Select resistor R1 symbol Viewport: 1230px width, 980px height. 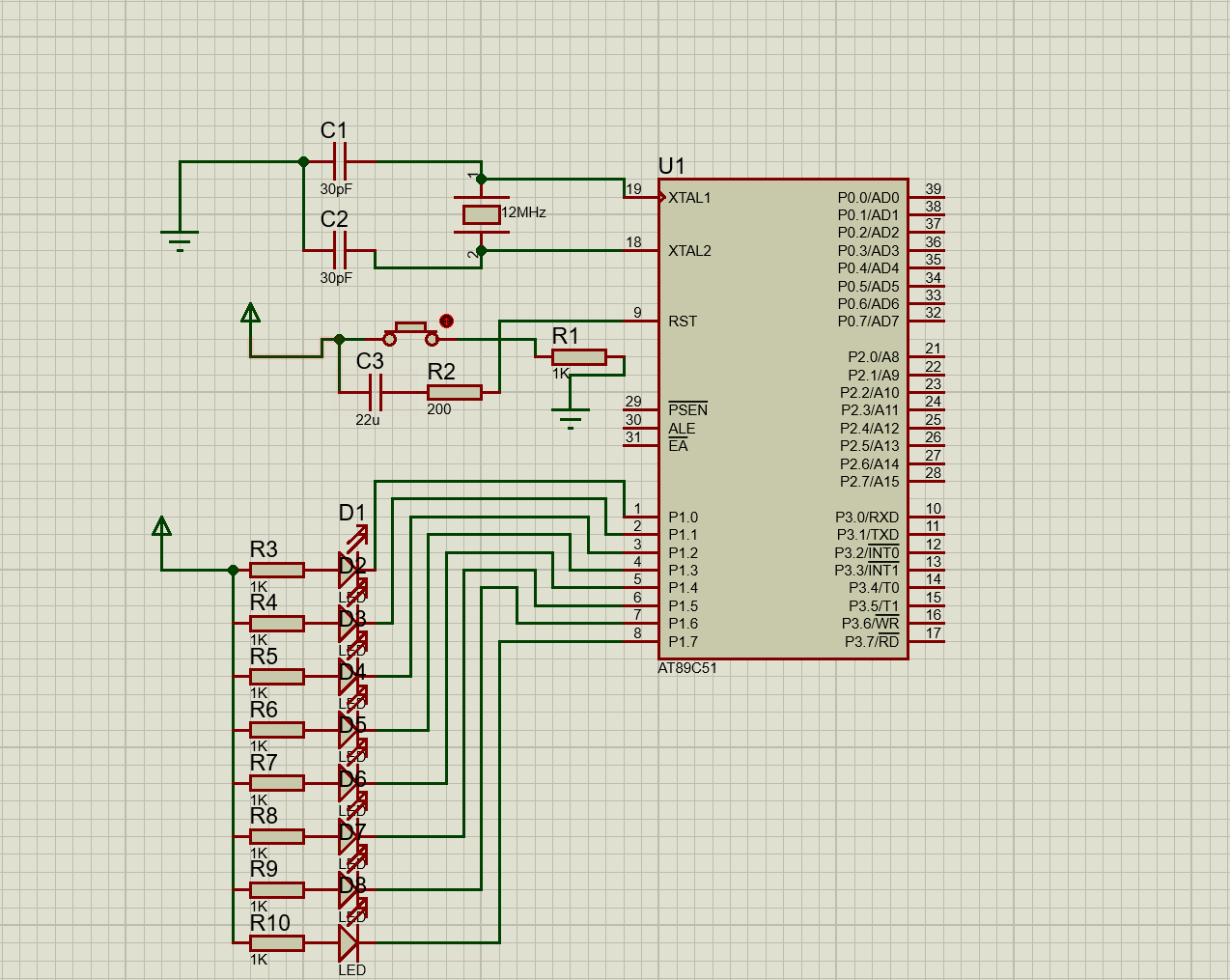click(579, 357)
